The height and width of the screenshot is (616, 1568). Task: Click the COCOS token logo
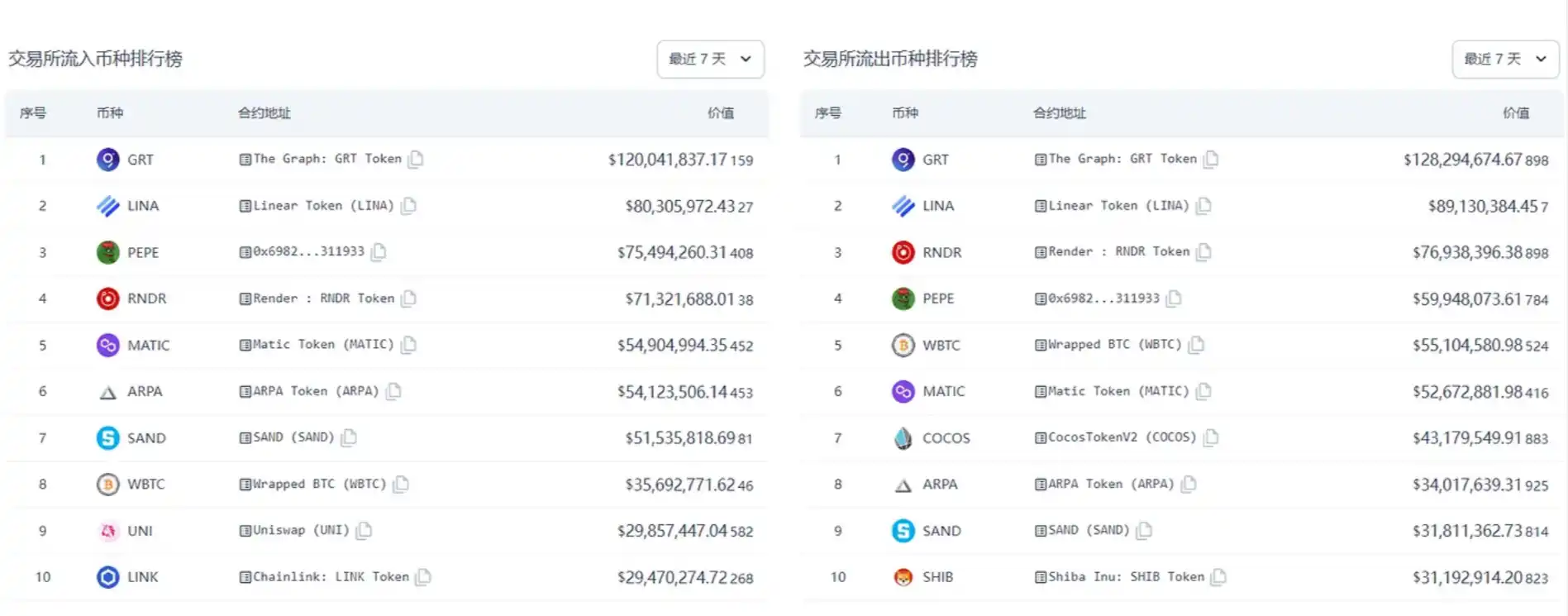pyautogui.click(x=903, y=438)
